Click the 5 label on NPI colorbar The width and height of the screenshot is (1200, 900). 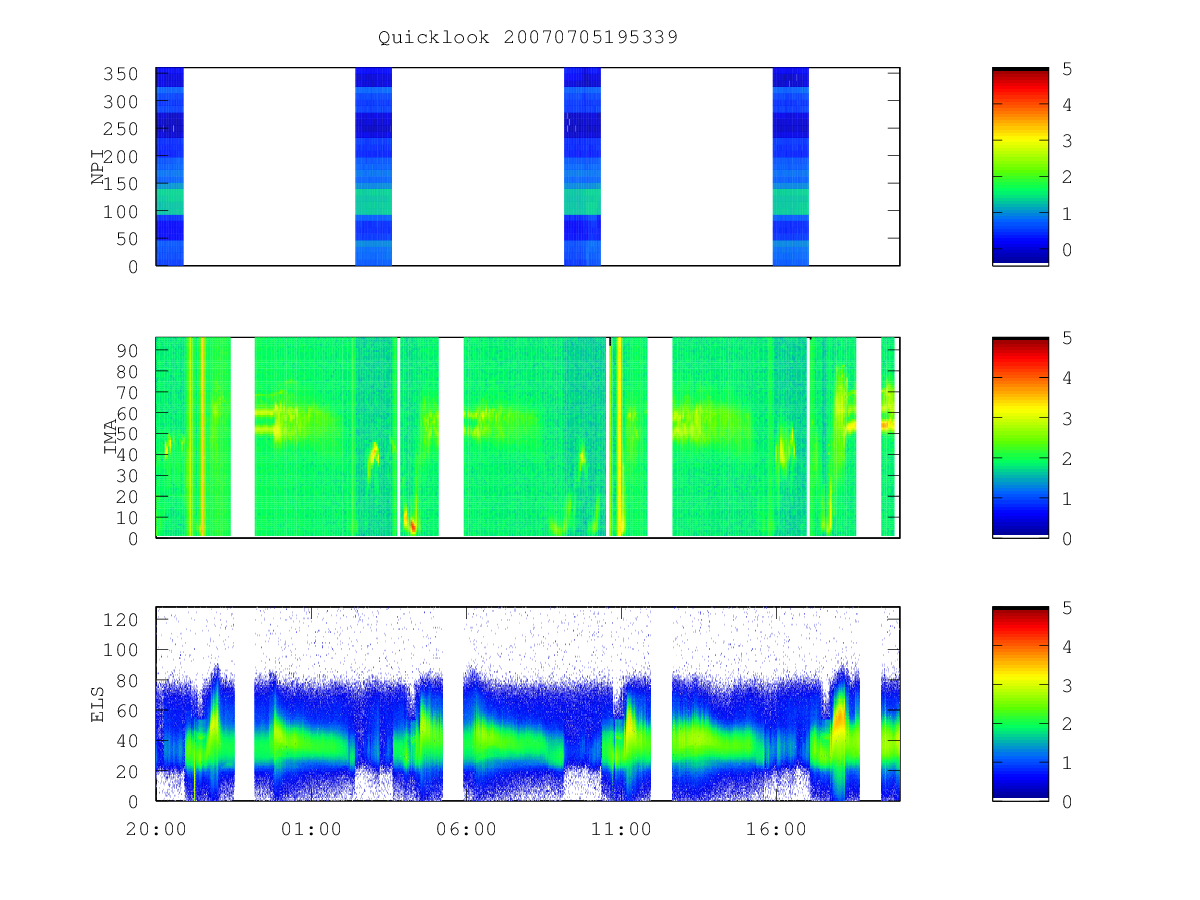1068,69
